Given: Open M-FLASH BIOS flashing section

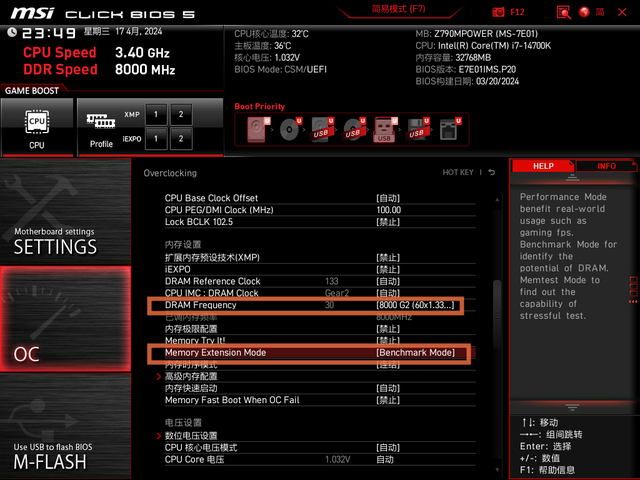Looking at the screenshot, I should click(65, 427).
